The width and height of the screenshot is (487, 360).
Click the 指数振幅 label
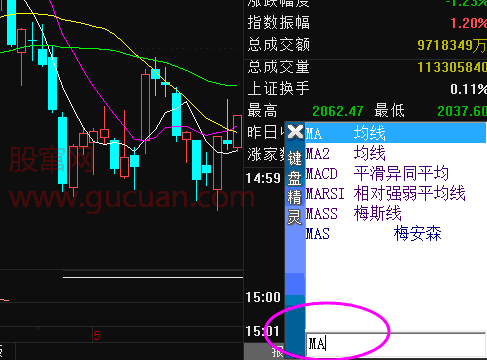(x=279, y=23)
